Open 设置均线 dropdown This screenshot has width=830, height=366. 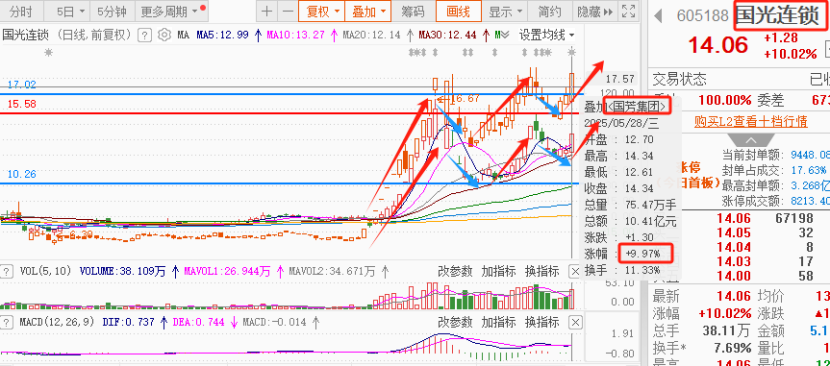coord(546,35)
